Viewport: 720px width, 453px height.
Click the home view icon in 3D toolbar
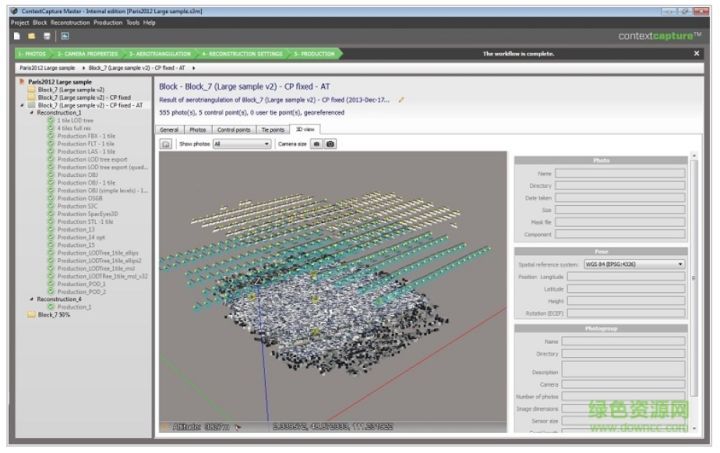pyautogui.click(x=167, y=144)
